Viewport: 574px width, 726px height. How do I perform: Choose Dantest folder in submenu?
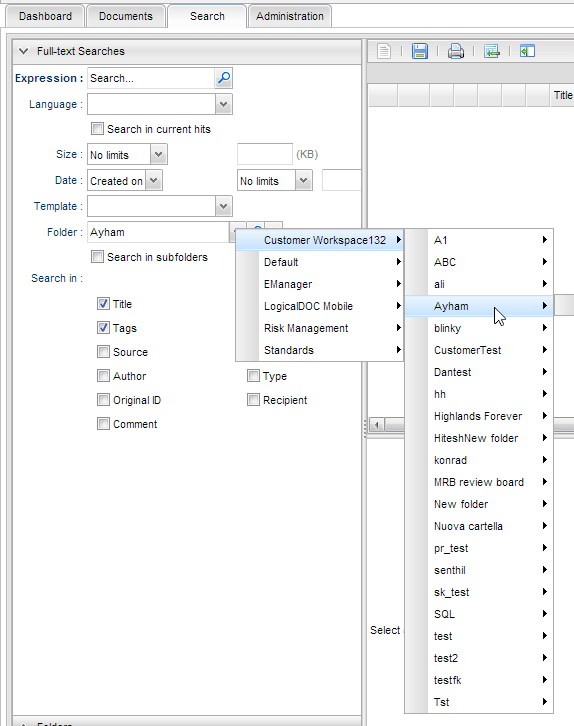pos(479,372)
